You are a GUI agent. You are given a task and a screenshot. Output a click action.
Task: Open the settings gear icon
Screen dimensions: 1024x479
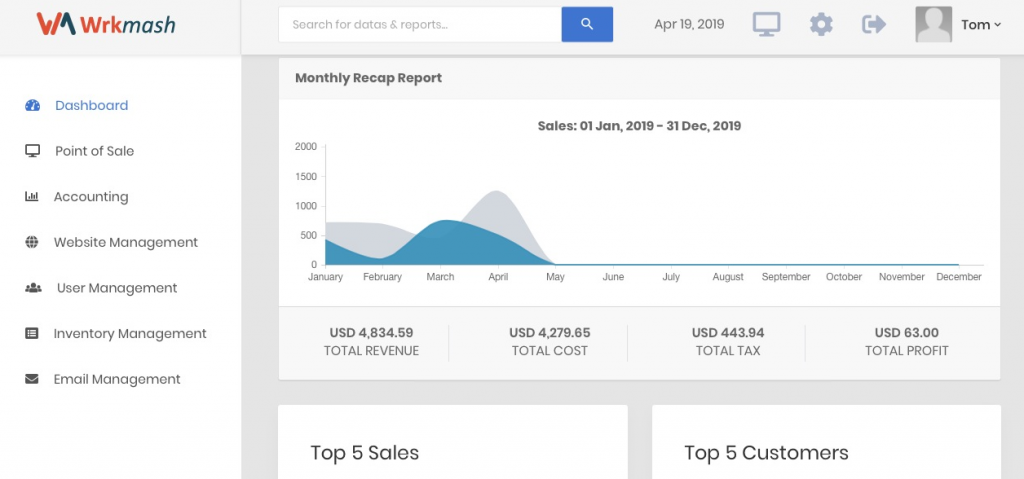pos(821,25)
